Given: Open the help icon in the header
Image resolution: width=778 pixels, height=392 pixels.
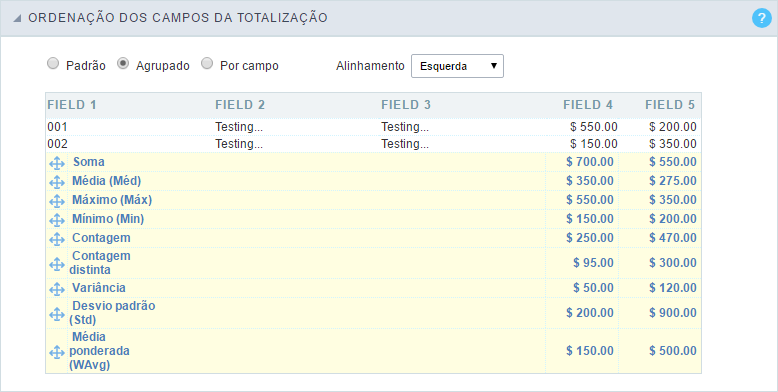Looking at the screenshot, I should pos(762,18).
